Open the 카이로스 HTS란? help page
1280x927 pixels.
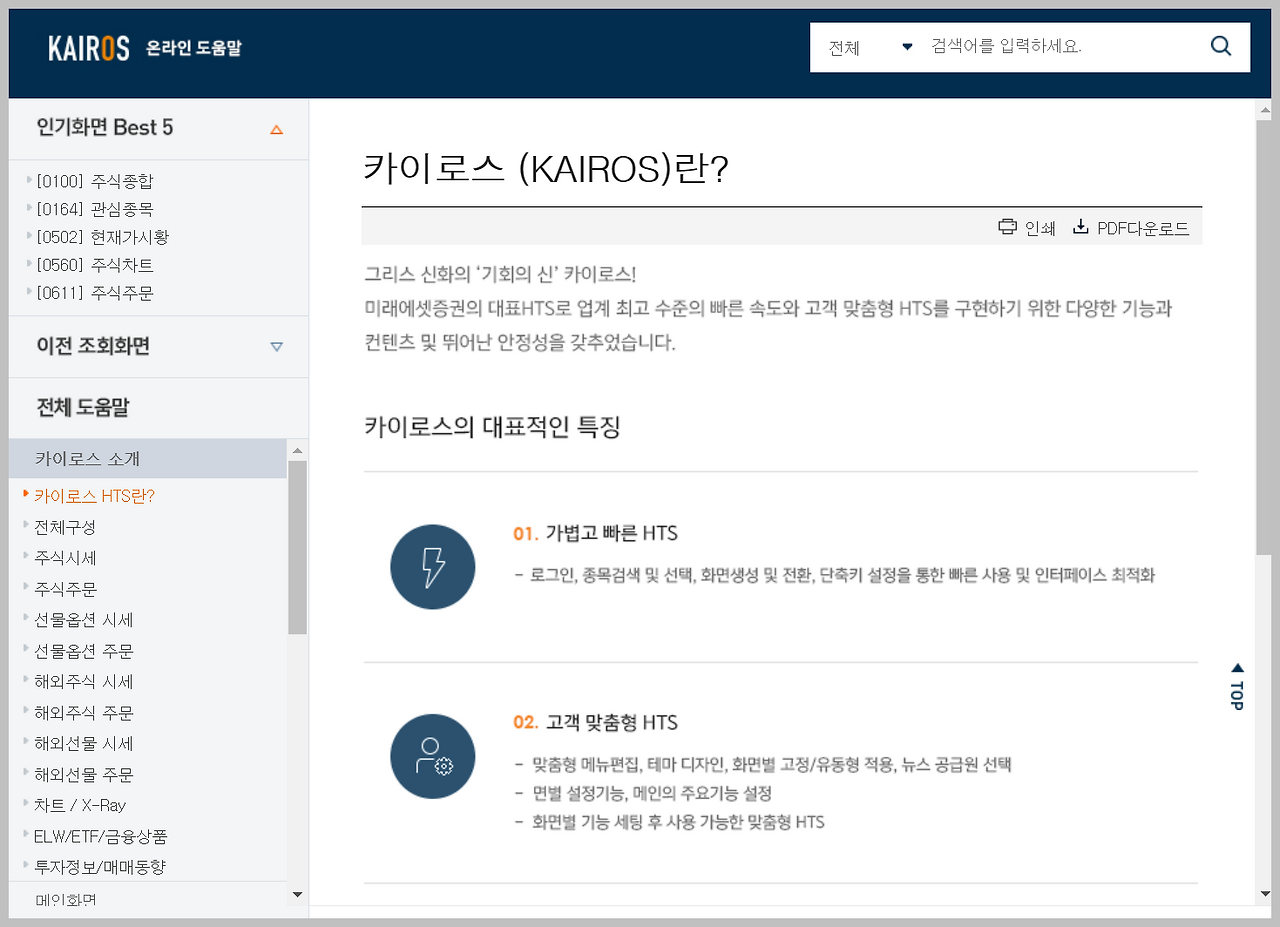tap(95, 496)
